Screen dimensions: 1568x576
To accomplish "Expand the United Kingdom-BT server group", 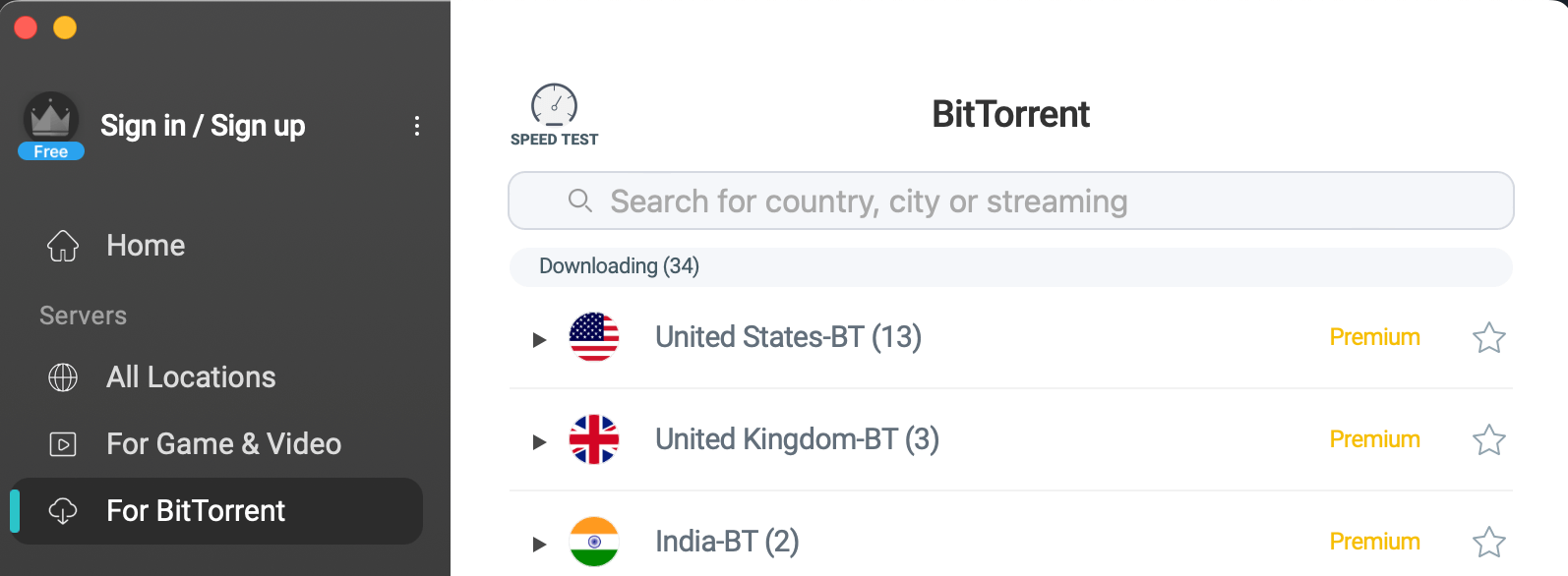I will (x=539, y=442).
